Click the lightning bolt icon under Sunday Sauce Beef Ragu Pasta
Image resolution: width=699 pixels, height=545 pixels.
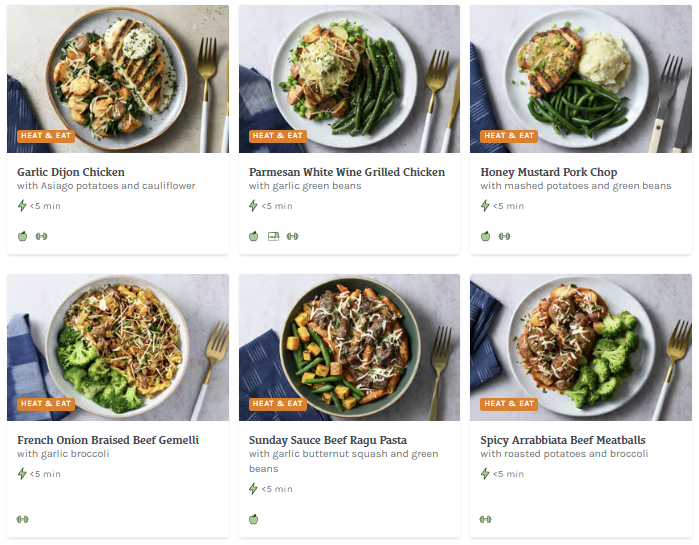(x=254, y=489)
